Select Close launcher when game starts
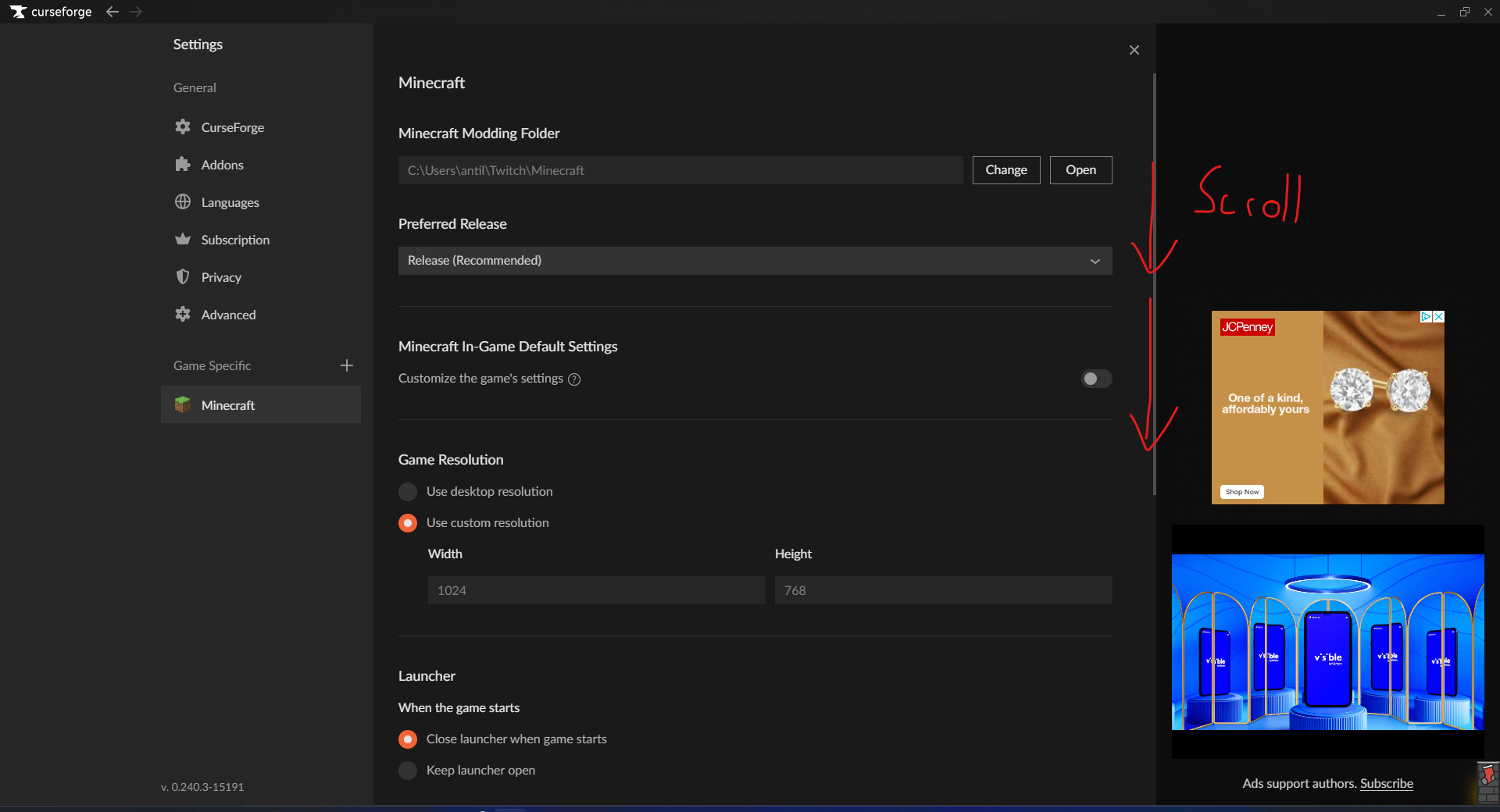This screenshot has width=1500, height=812. [408, 739]
